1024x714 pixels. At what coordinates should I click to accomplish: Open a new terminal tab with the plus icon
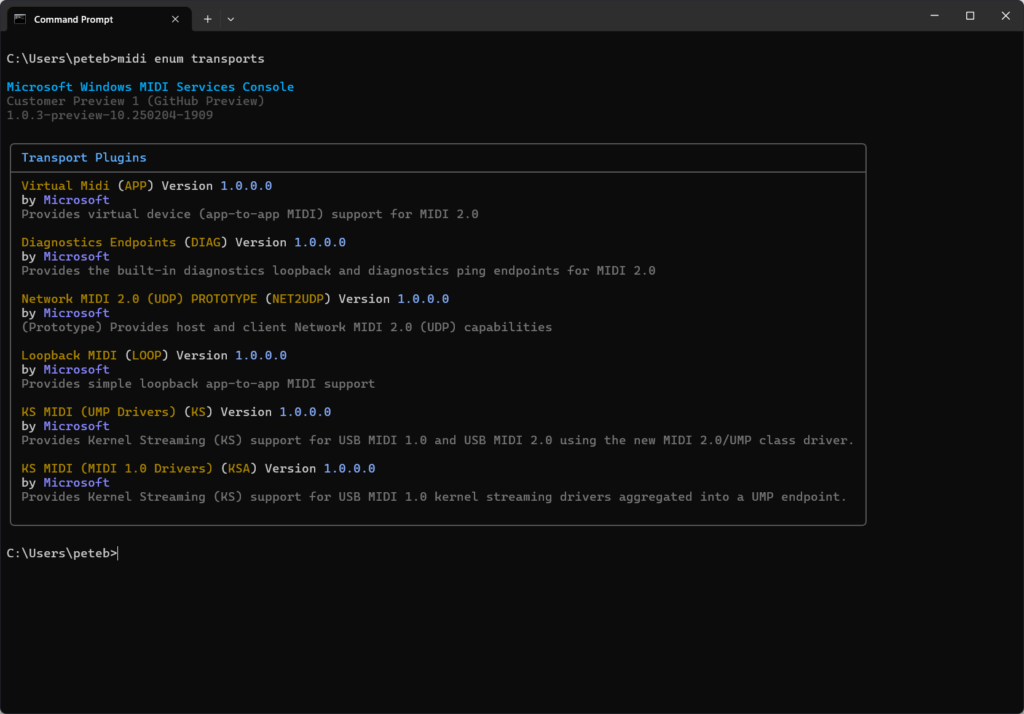(x=207, y=18)
